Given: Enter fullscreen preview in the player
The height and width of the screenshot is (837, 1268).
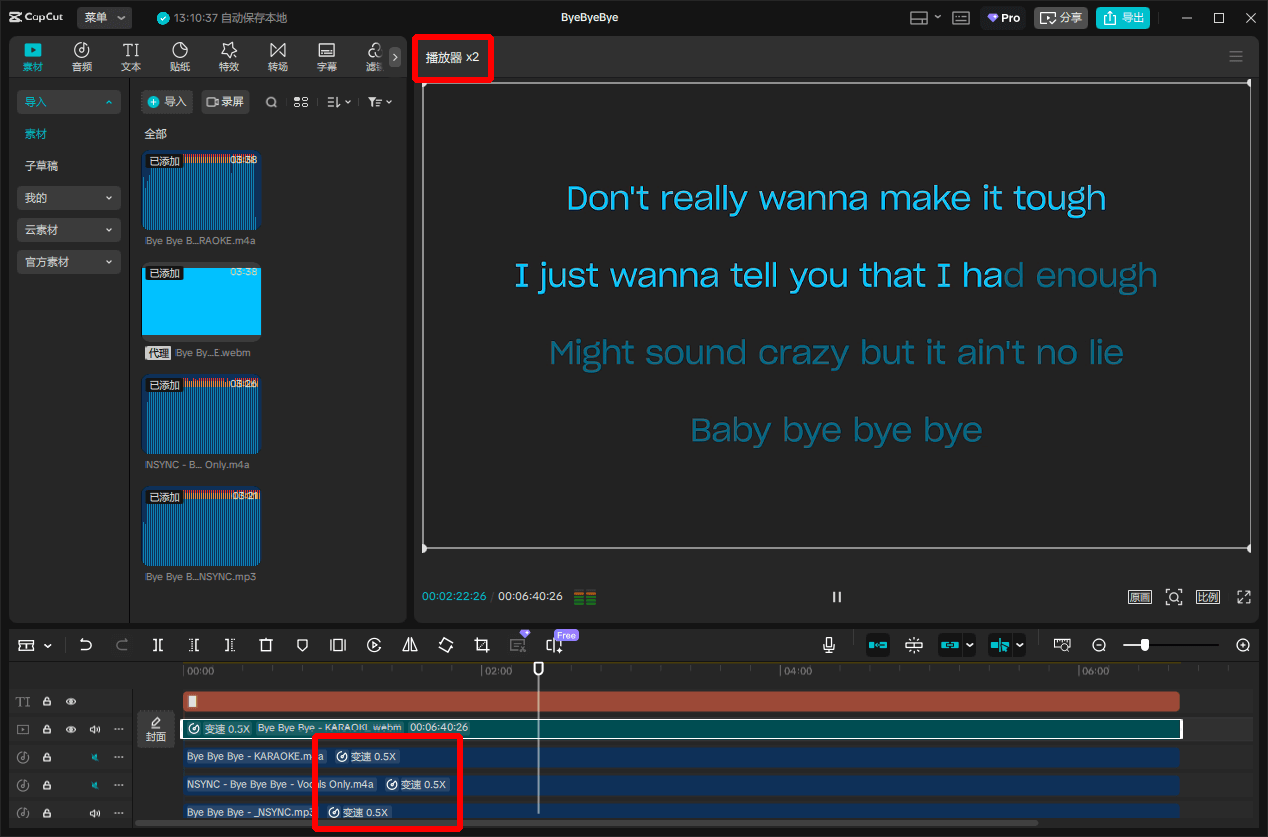Looking at the screenshot, I should coord(1244,597).
